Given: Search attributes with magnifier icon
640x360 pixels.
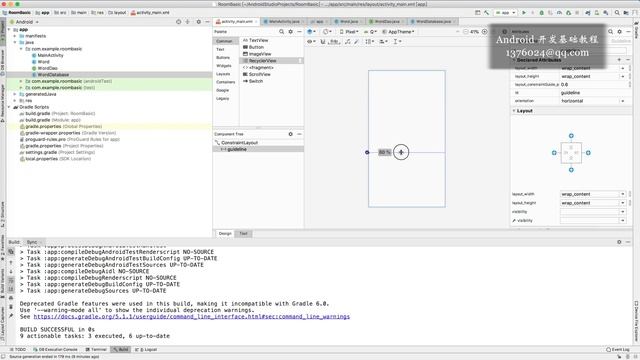Looking at the screenshot, I should [x=611, y=31].
